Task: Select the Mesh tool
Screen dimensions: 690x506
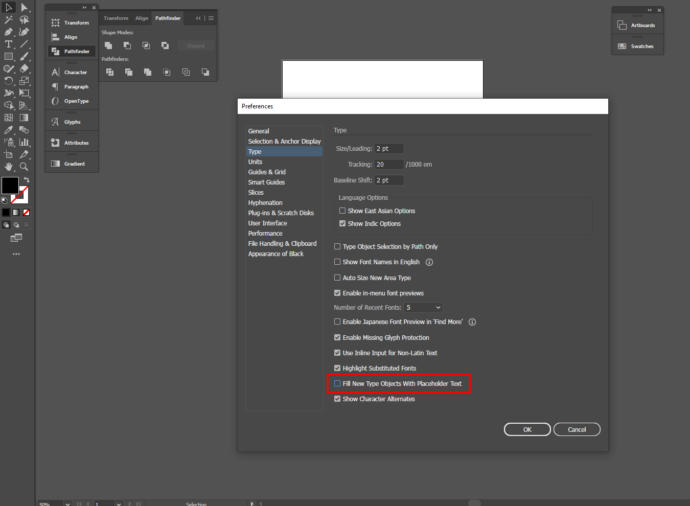Action: [x=8, y=118]
